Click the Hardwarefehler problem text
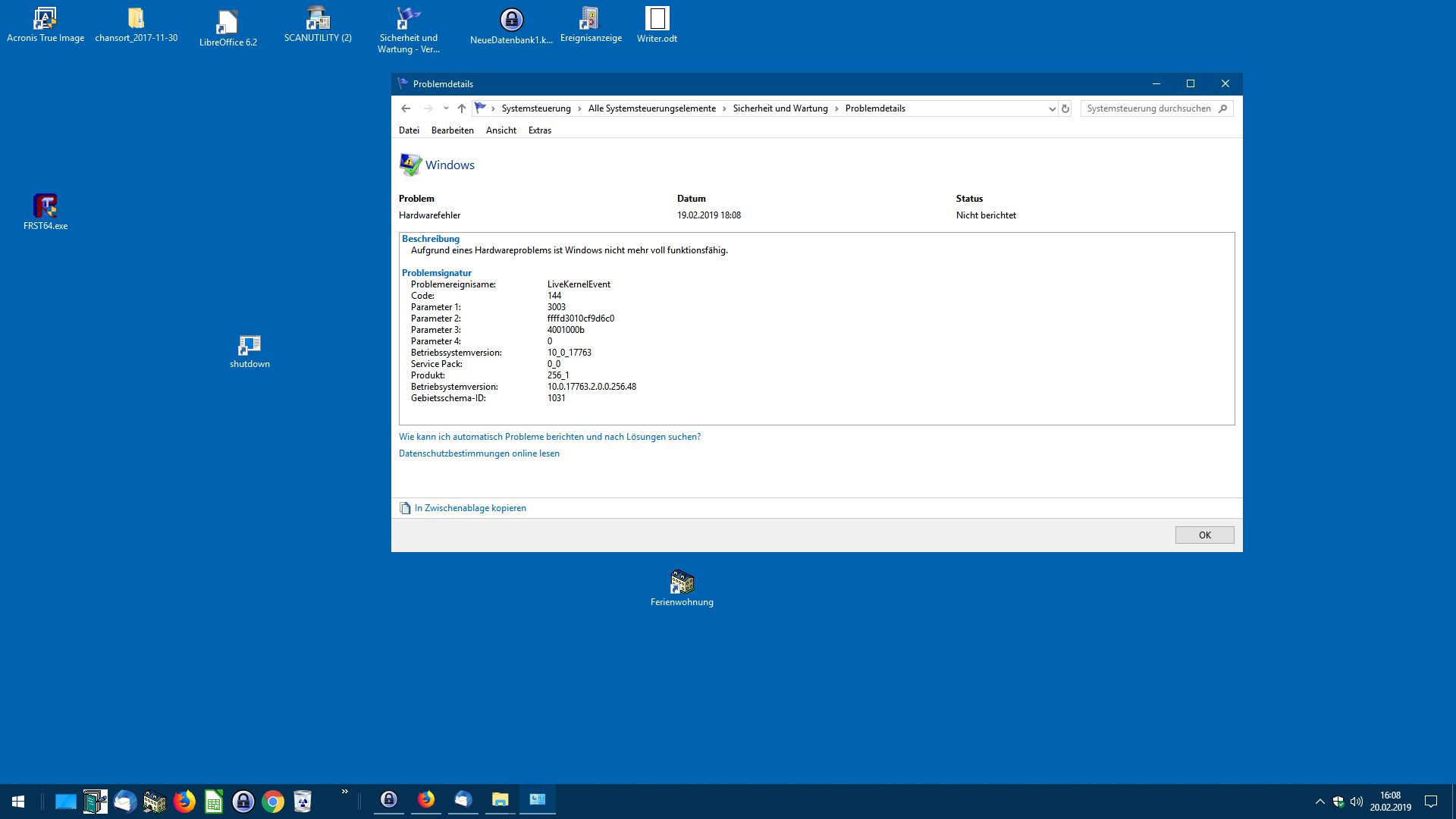 coord(429,215)
